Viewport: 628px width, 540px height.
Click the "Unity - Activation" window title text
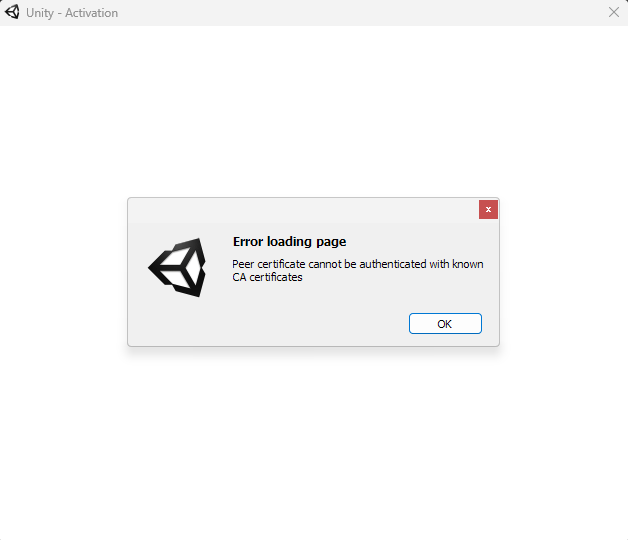72,13
